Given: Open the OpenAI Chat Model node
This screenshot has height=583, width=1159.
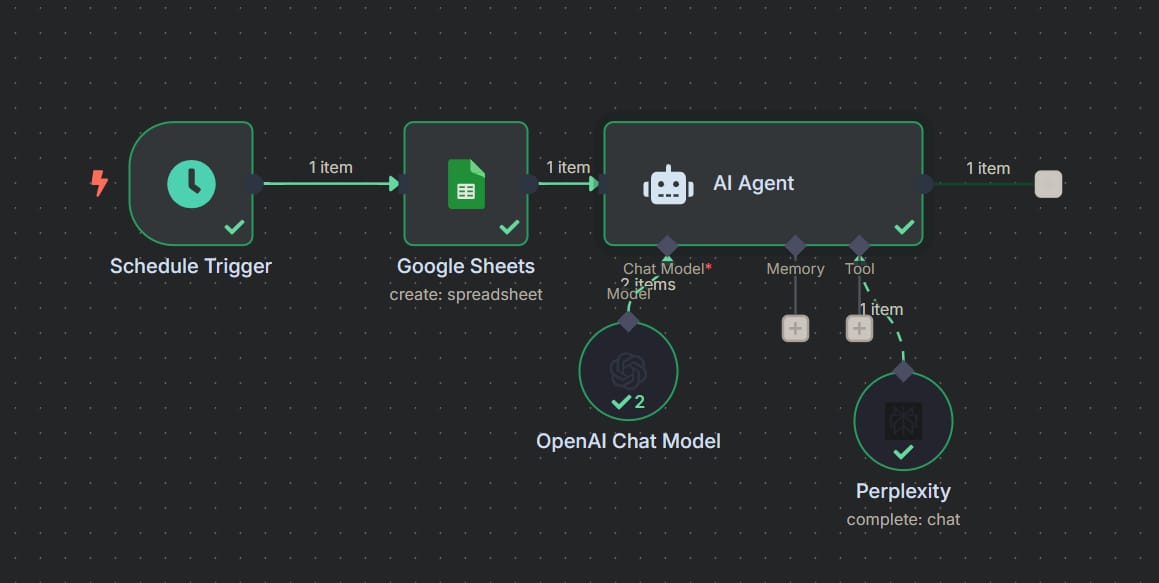Looking at the screenshot, I should pyautogui.click(x=628, y=371).
